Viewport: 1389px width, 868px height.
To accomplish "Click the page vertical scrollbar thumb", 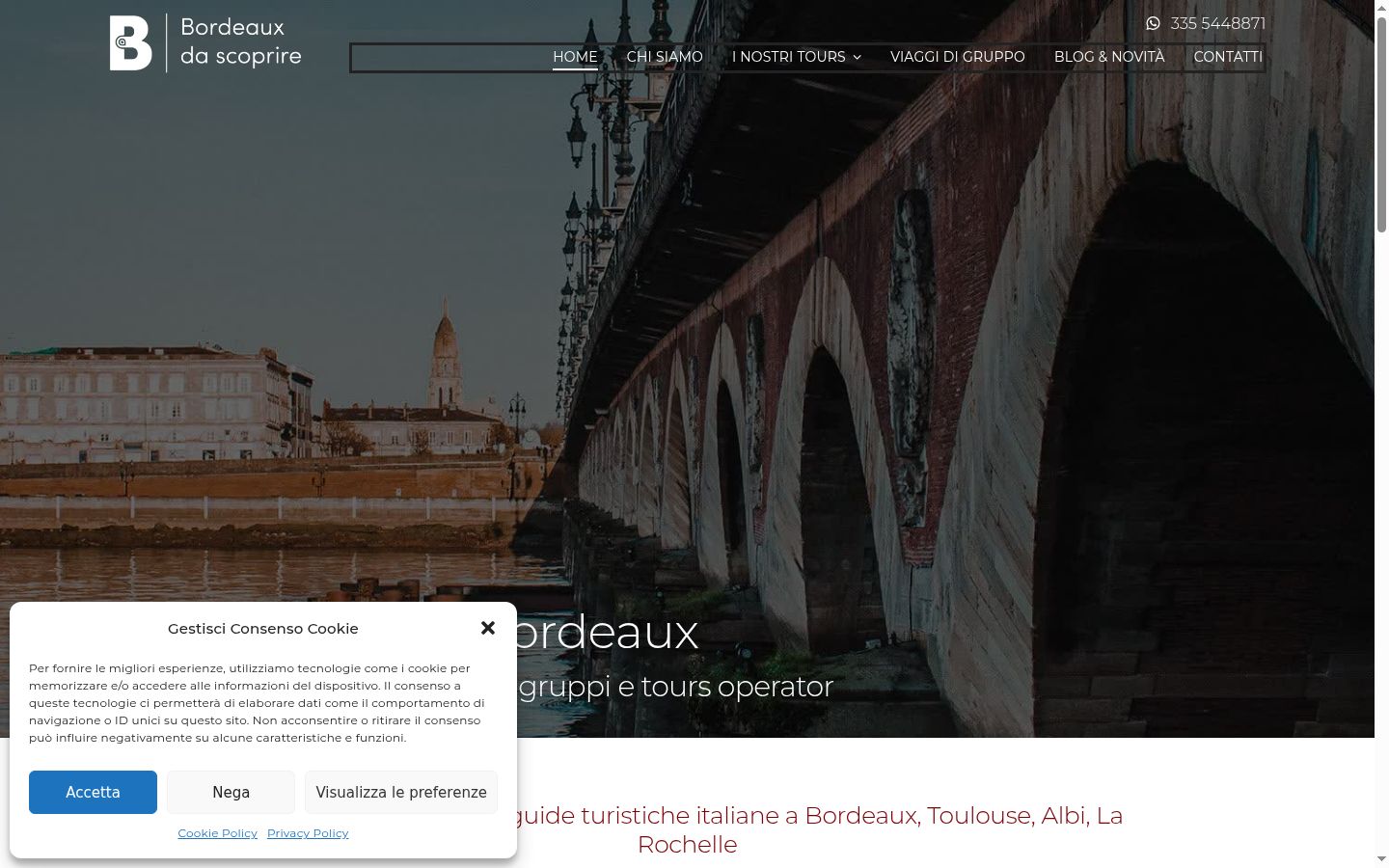I will pos(1381,125).
